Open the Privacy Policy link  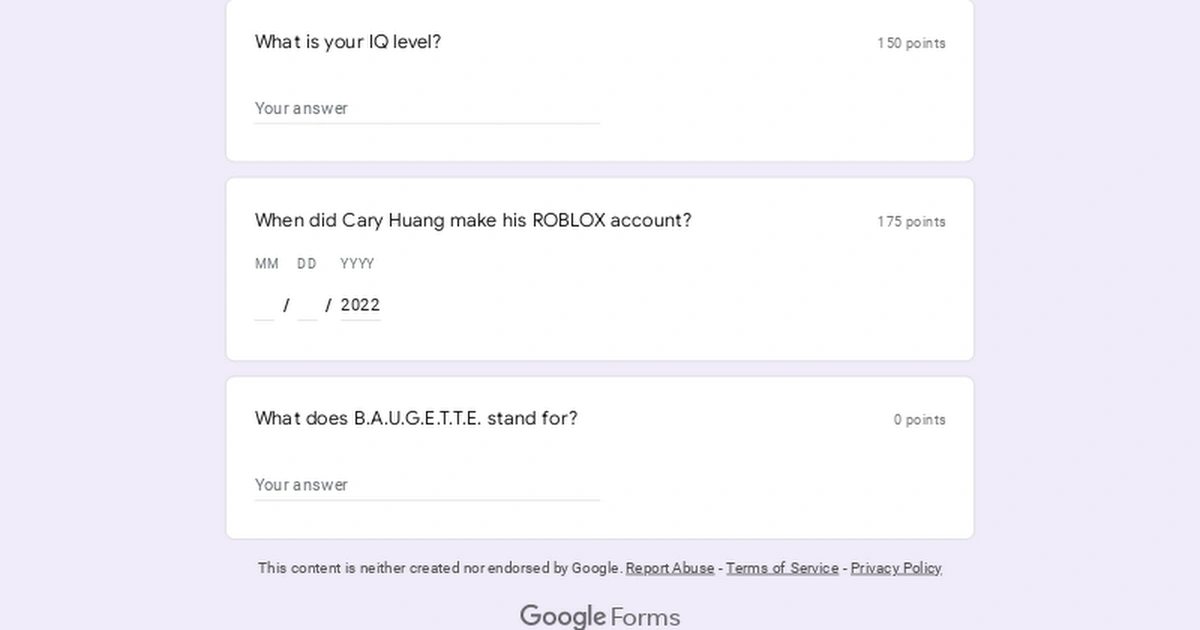coord(896,568)
